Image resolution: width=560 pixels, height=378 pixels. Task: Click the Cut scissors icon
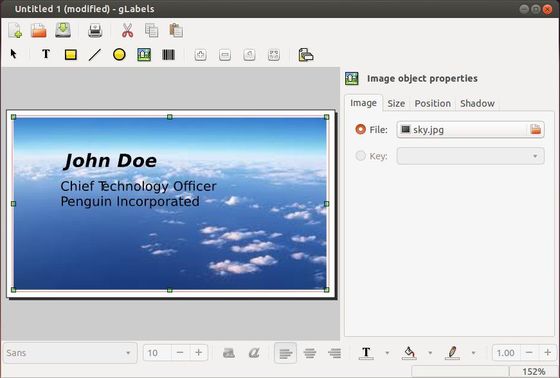127,31
